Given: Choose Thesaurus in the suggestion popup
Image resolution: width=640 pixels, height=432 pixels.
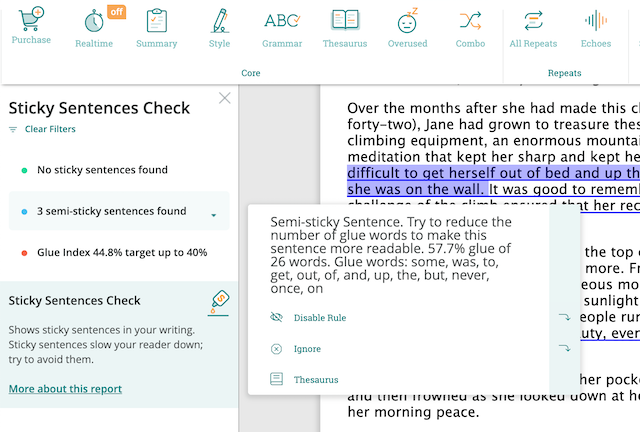Looking at the screenshot, I should click(x=316, y=380).
